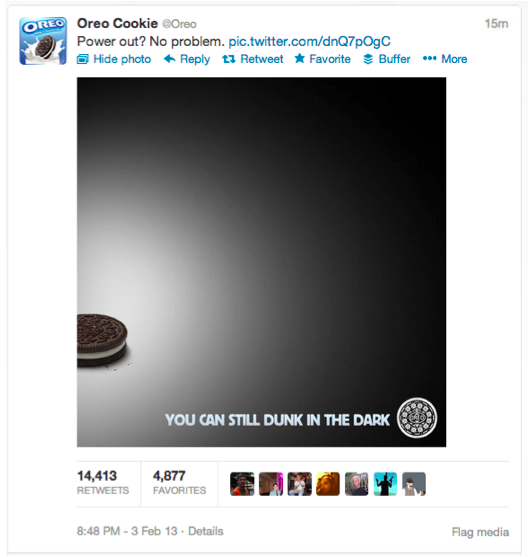Click the last gray retweeter avatar
The width and height of the screenshot is (528, 557).
pos(414,484)
